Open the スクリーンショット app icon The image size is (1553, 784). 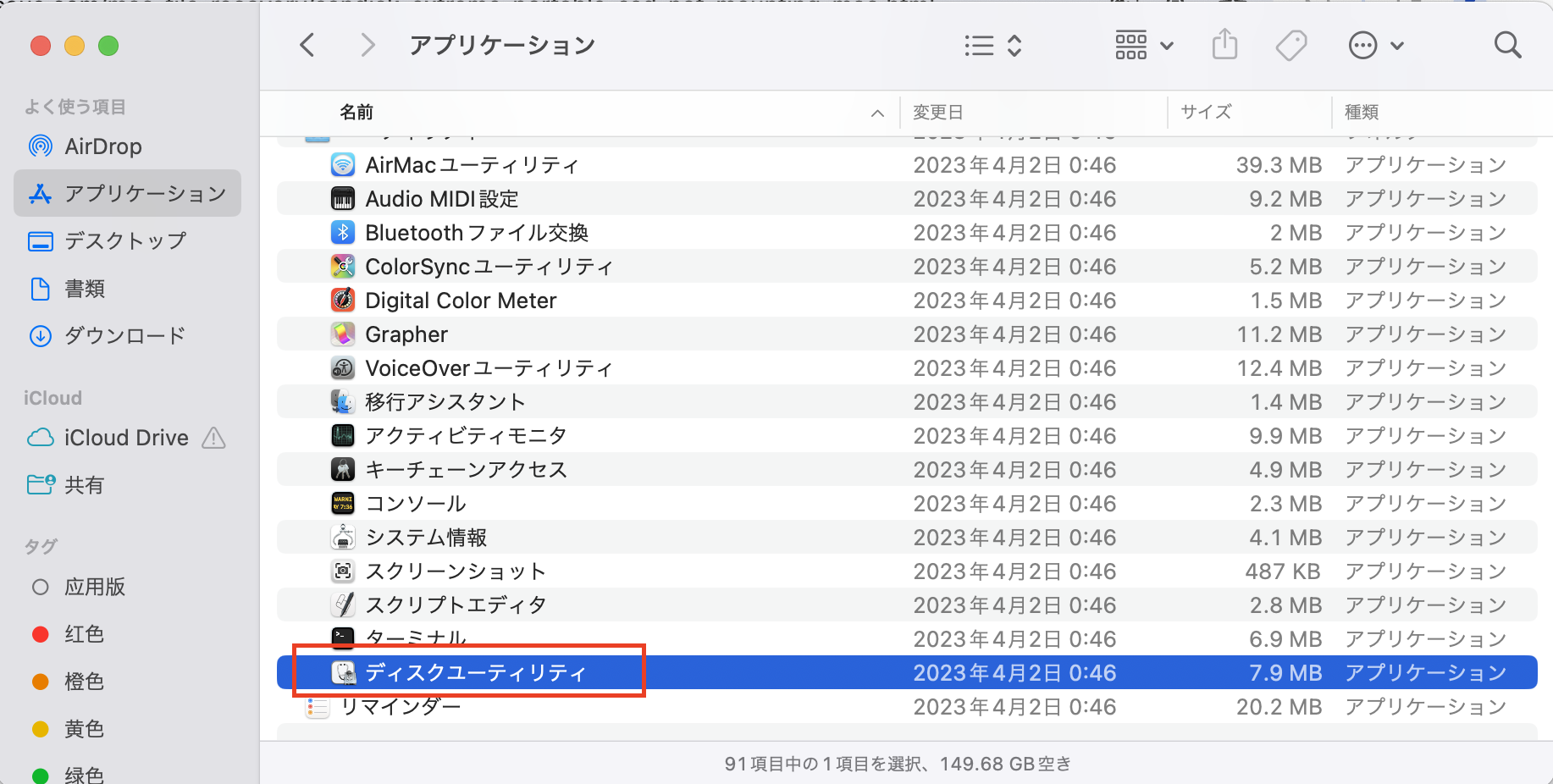coord(342,571)
